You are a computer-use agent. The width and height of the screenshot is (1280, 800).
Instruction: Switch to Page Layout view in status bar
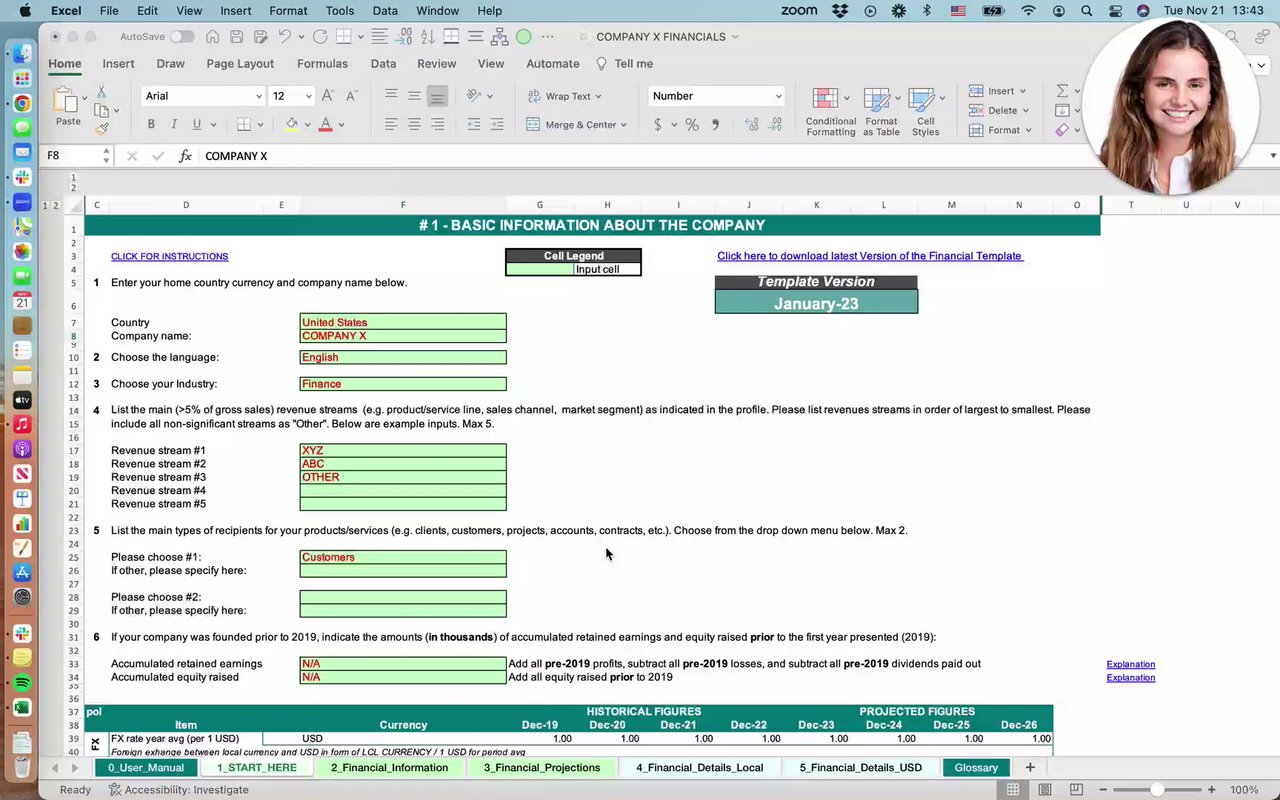tap(1045, 790)
